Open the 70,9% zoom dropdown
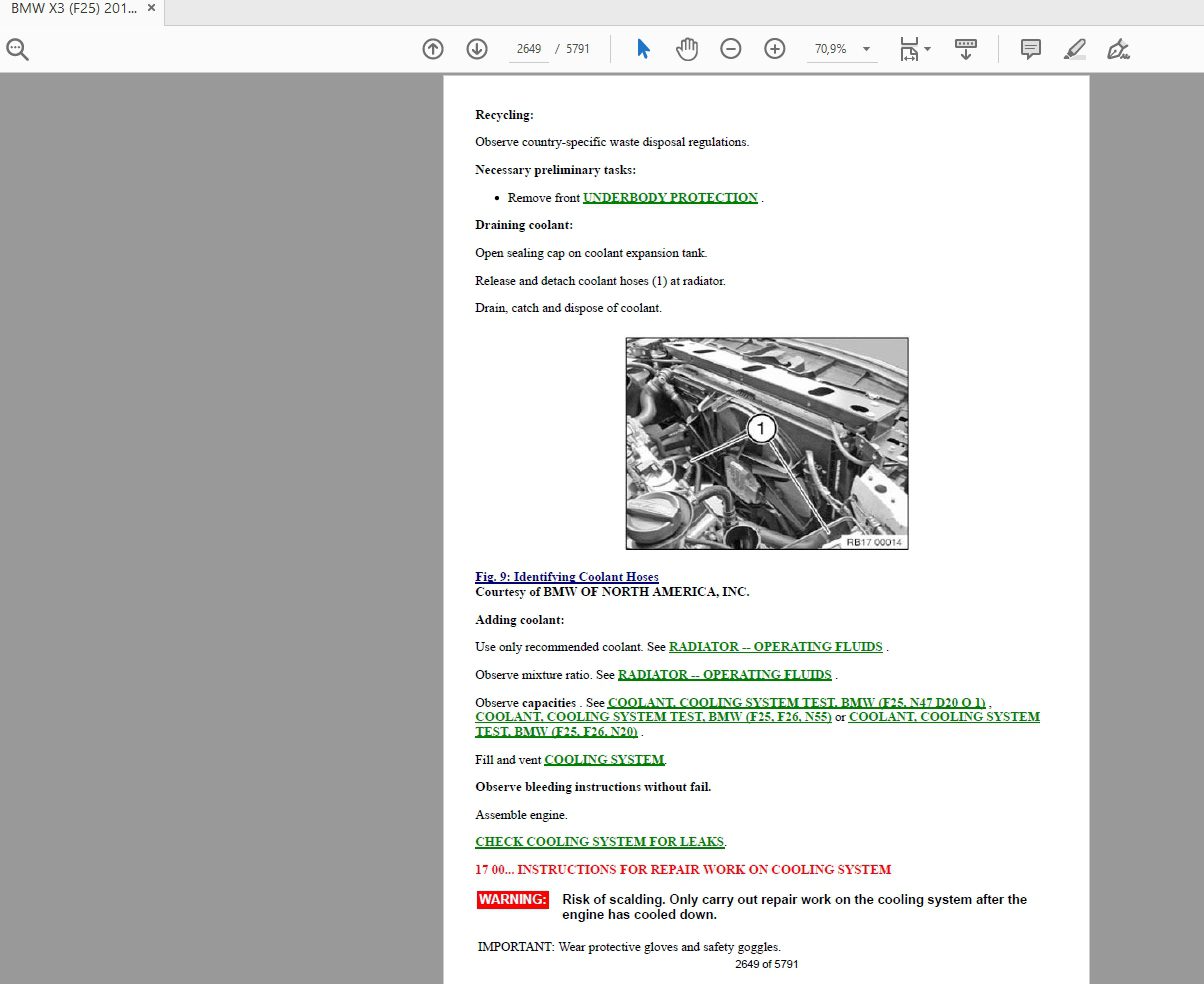Image resolution: width=1204 pixels, height=984 pixels. click(866, 49)
